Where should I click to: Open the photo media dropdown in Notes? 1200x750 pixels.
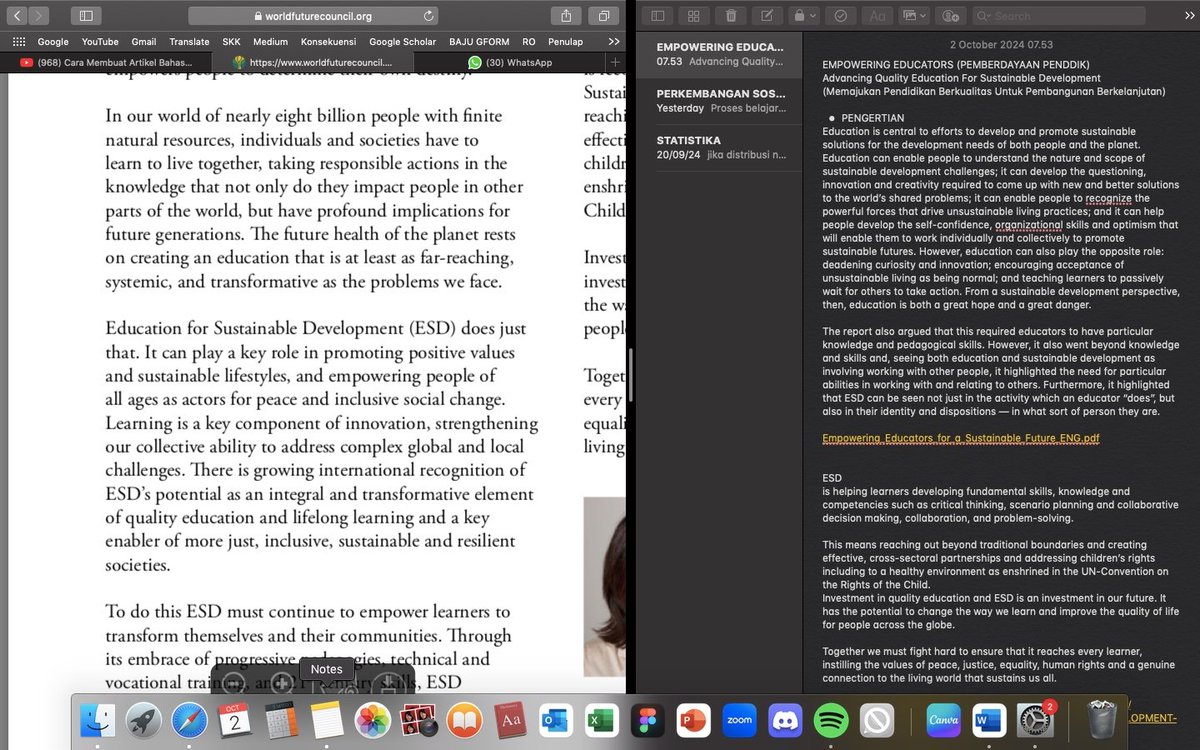pyautogui.click(x=914, y=16)
